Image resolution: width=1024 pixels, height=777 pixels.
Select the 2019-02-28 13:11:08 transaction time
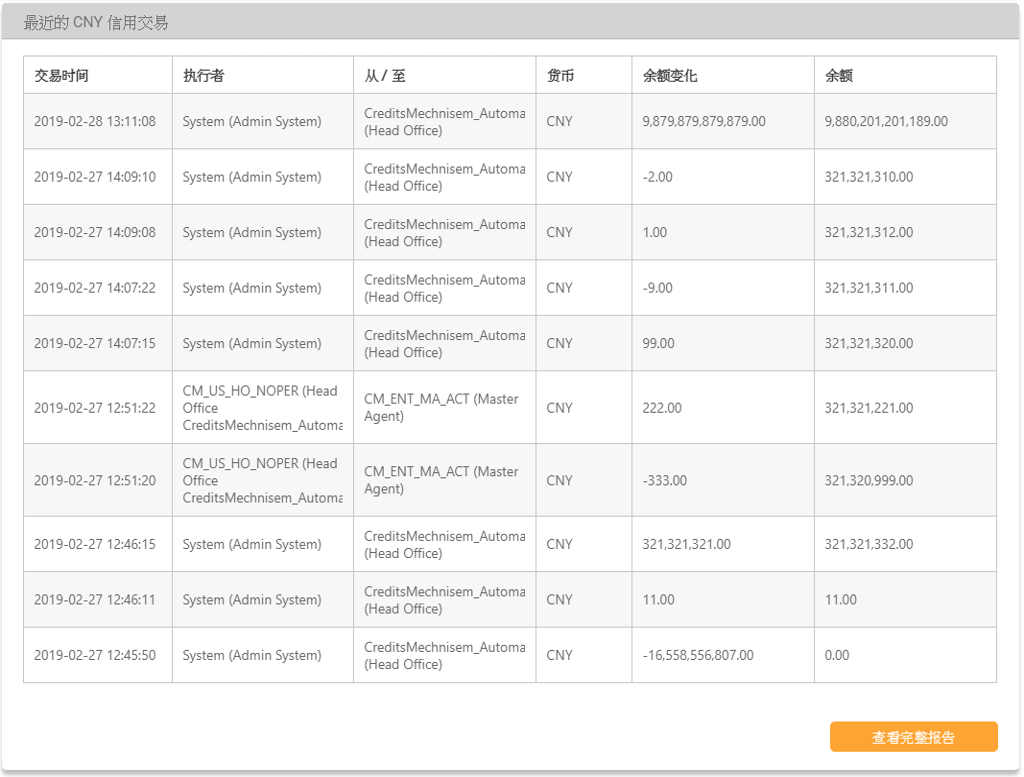tap(95, 122)
